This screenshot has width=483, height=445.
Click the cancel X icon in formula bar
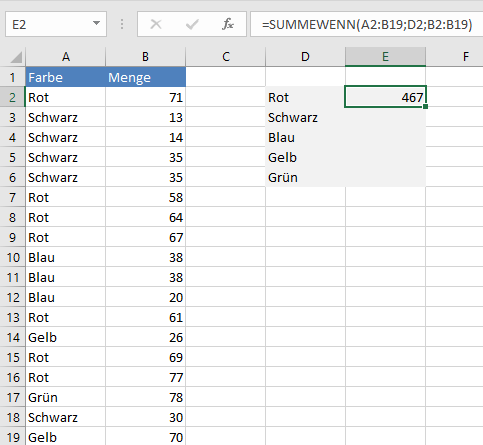(x=156, y=24)
